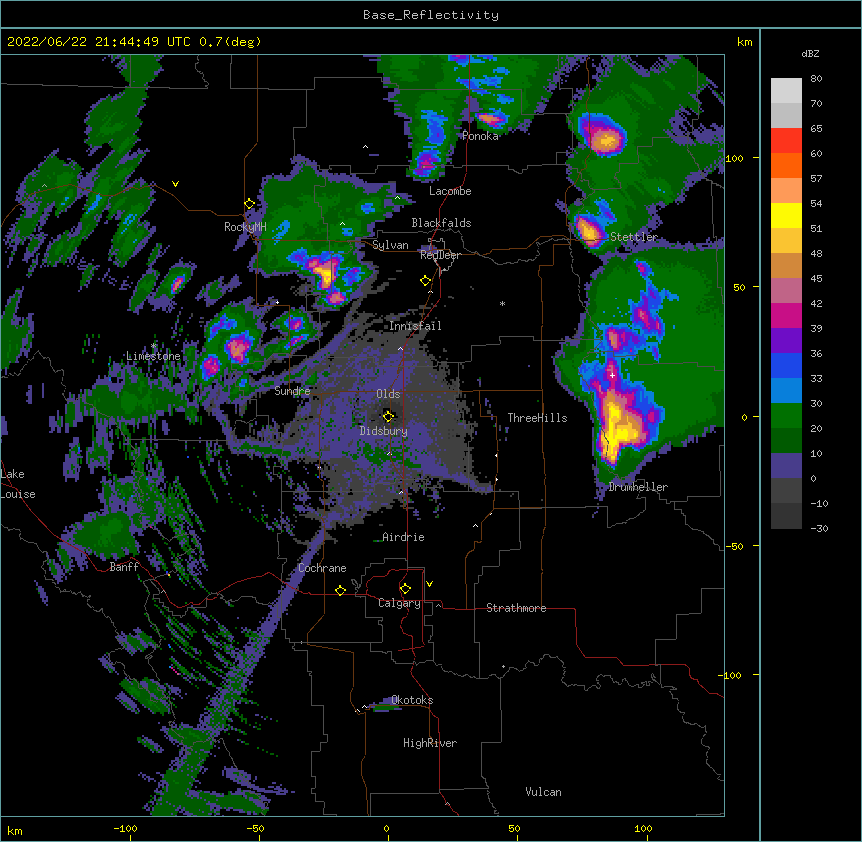Click the white plus marker in the Drumheller storm

[612, 375]
